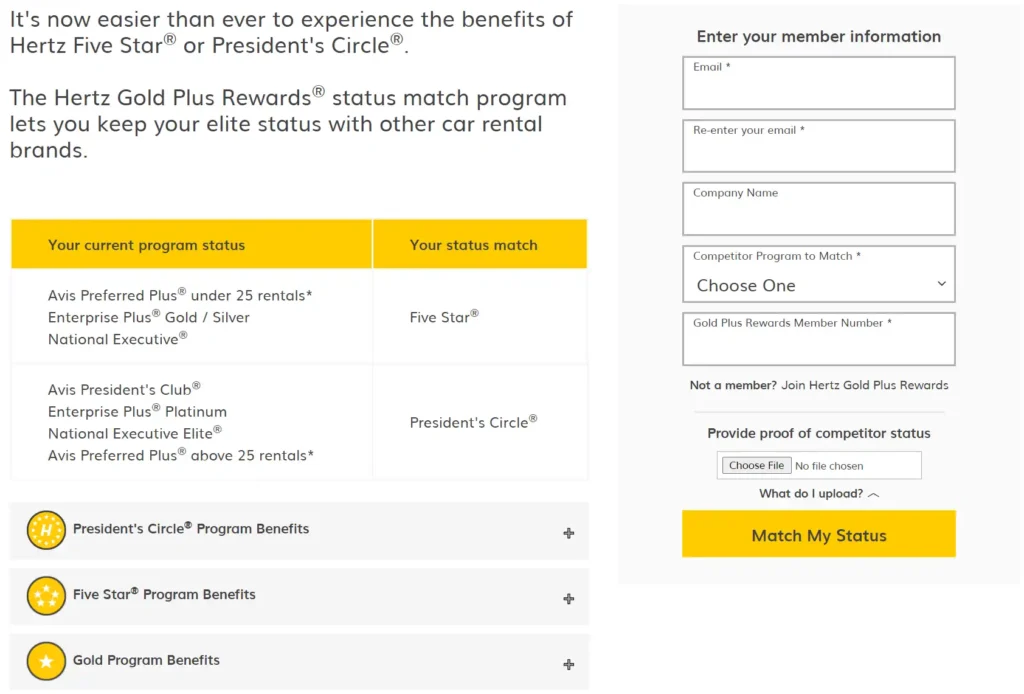This screenshot has width=1024, height=694.
Task: Click the Gold Program star badge icon
Action: (x=45, y=662)
